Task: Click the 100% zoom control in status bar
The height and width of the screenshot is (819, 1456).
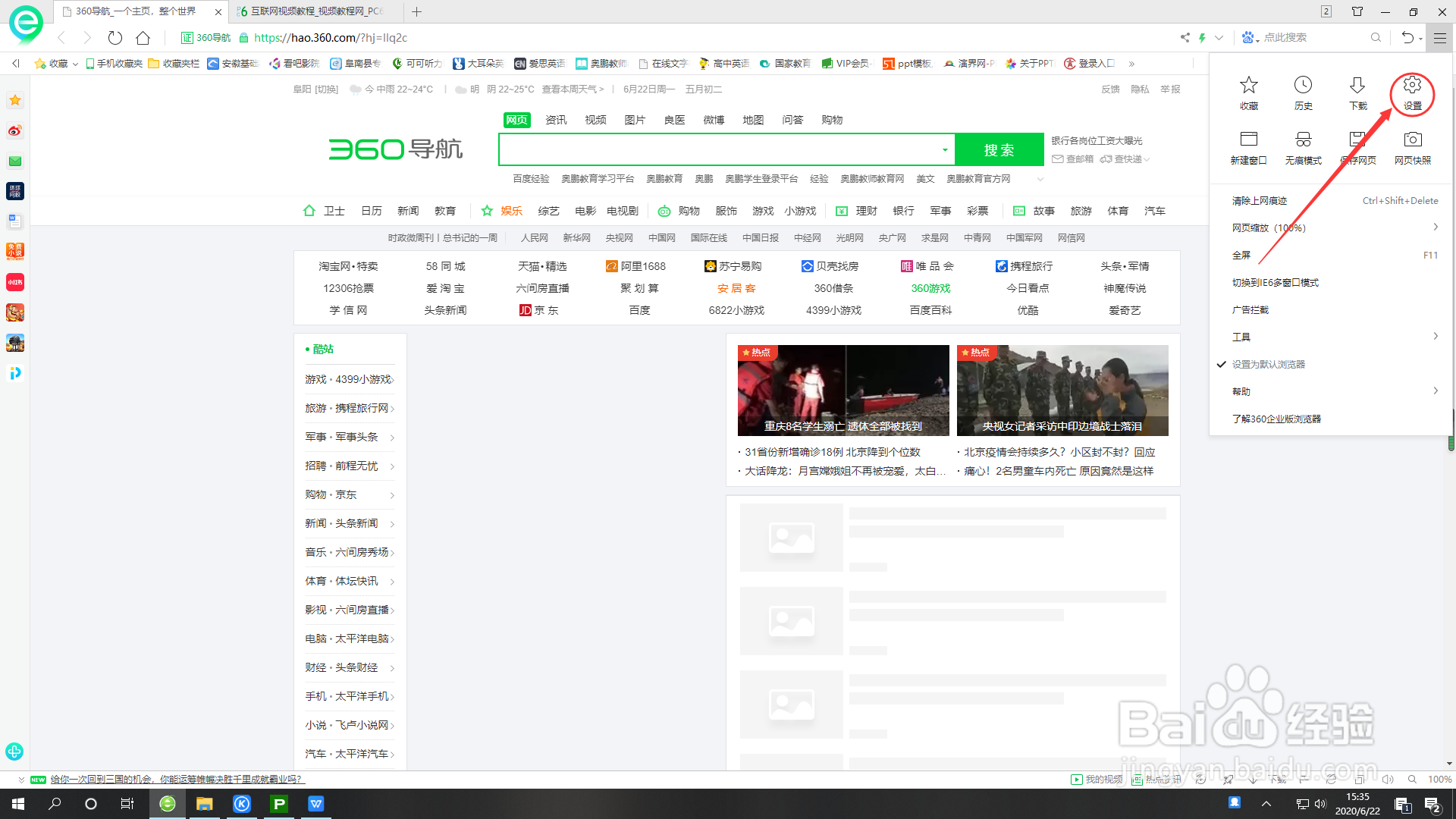Action: (1439, 780)
